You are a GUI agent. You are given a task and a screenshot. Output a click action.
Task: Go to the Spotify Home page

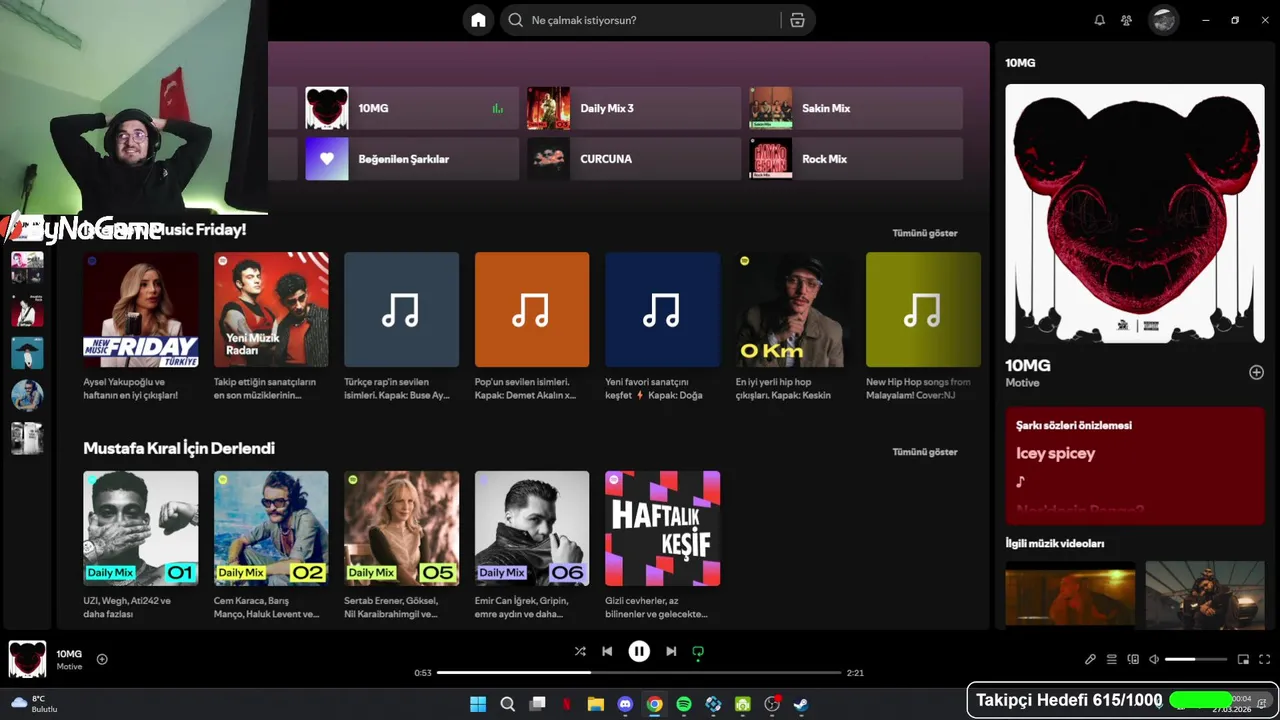[478, 20]
